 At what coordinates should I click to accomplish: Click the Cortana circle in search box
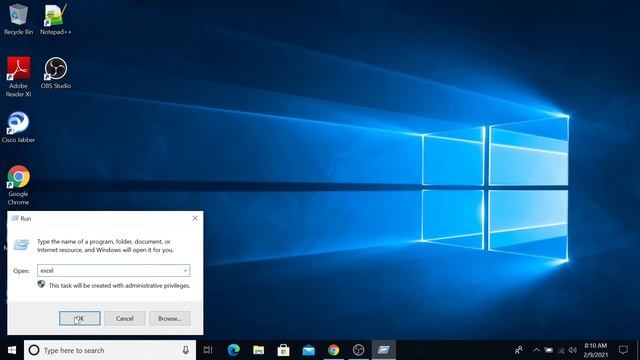[34, 350]
